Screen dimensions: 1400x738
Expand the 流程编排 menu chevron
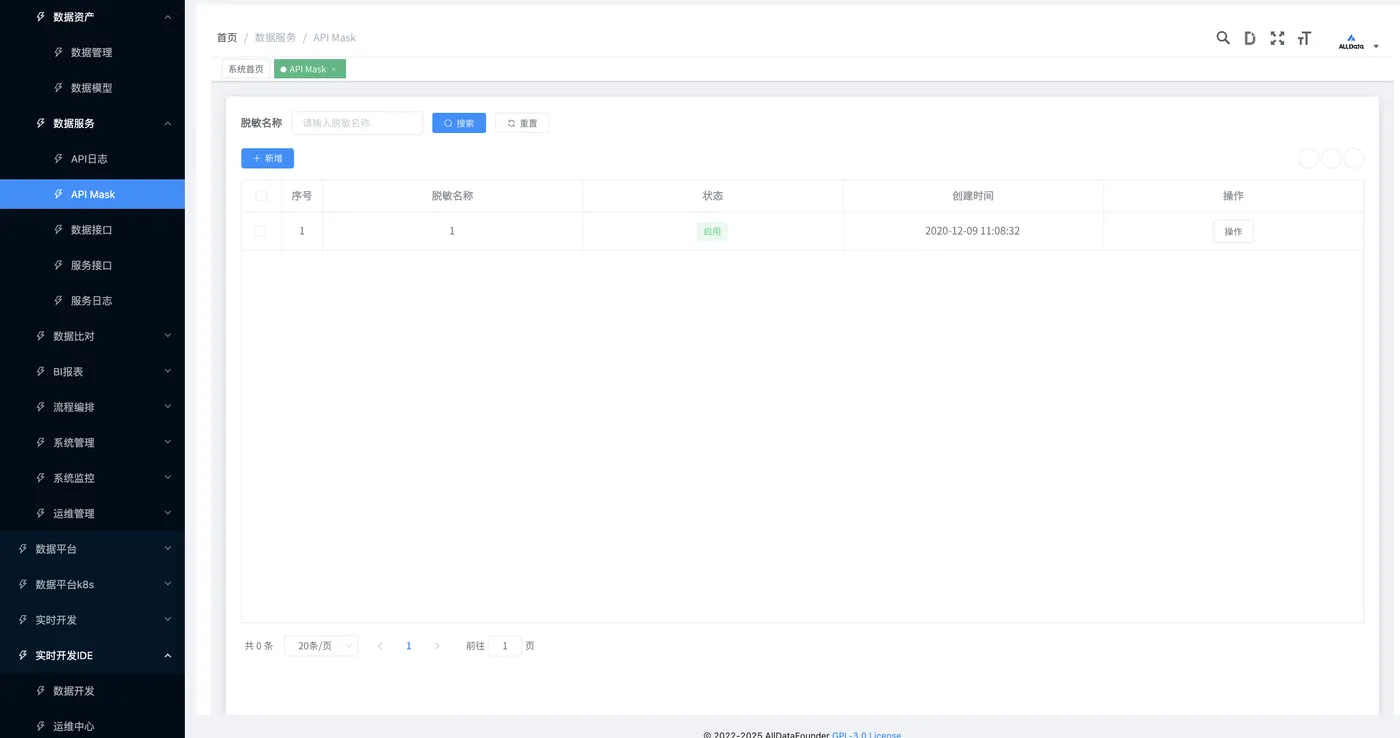[168, 406]
